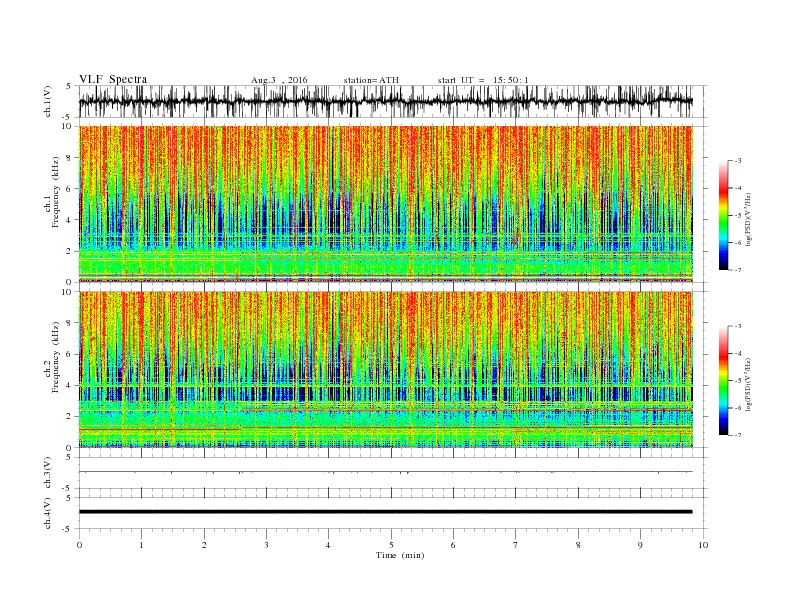Click time axis tick label "8"
Screen dimensions: 792x612
coord(578,545)
